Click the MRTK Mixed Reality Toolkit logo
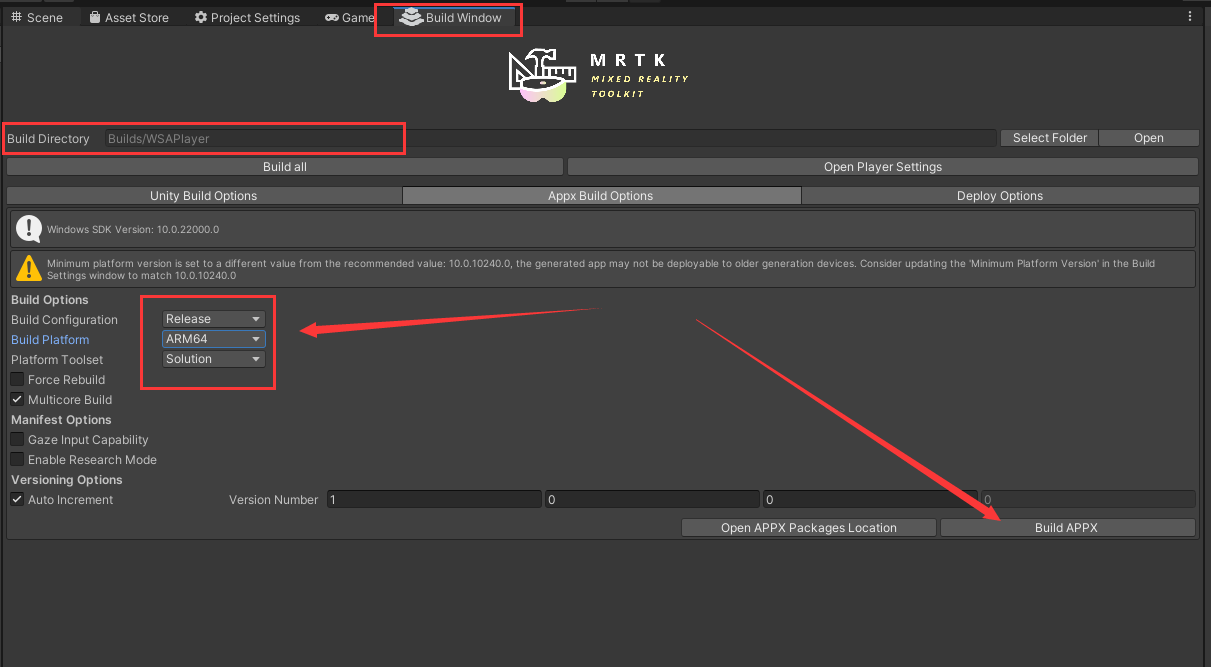The image size is (1211, 667). tap(598, 74)
